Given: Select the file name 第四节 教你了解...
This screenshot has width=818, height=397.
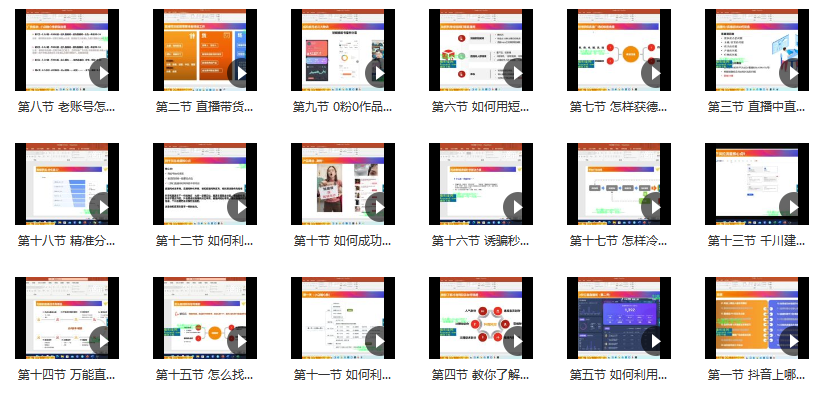Looking at the screenshot, I should [x=480, y=375].
